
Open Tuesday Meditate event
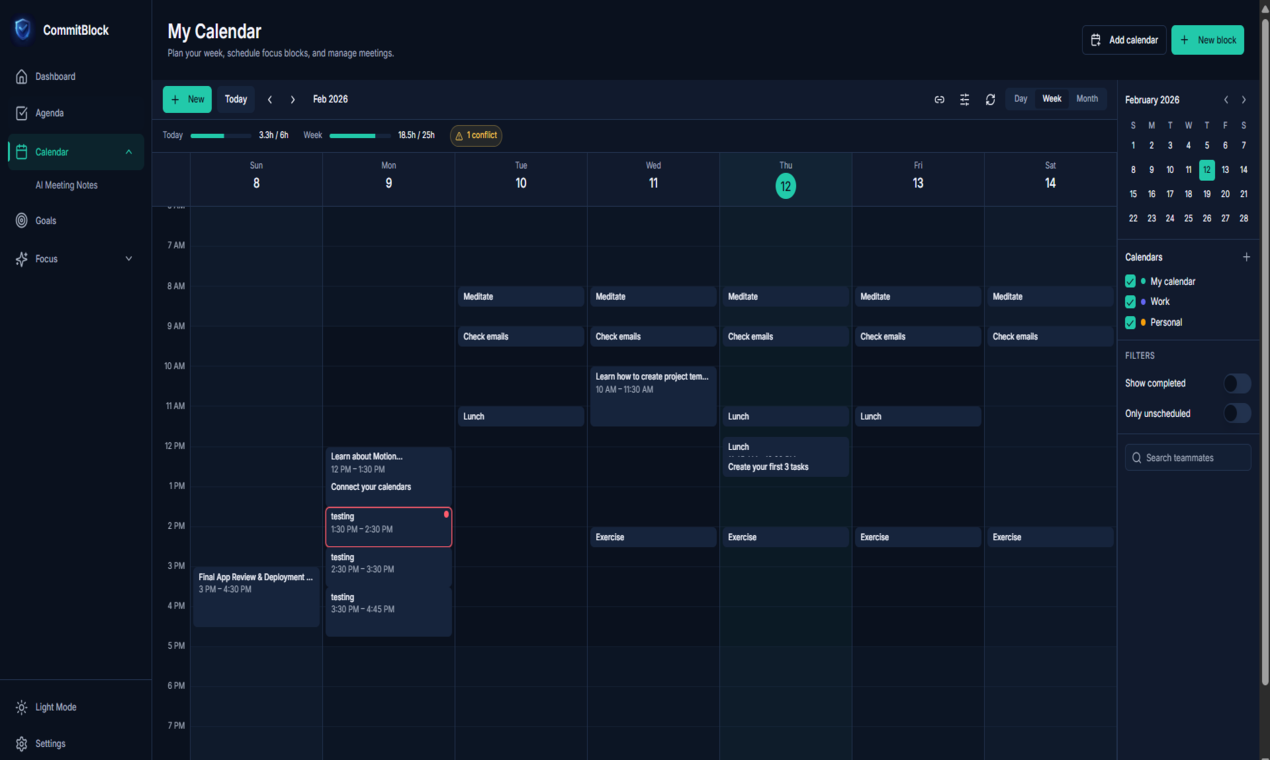(521, 297)
